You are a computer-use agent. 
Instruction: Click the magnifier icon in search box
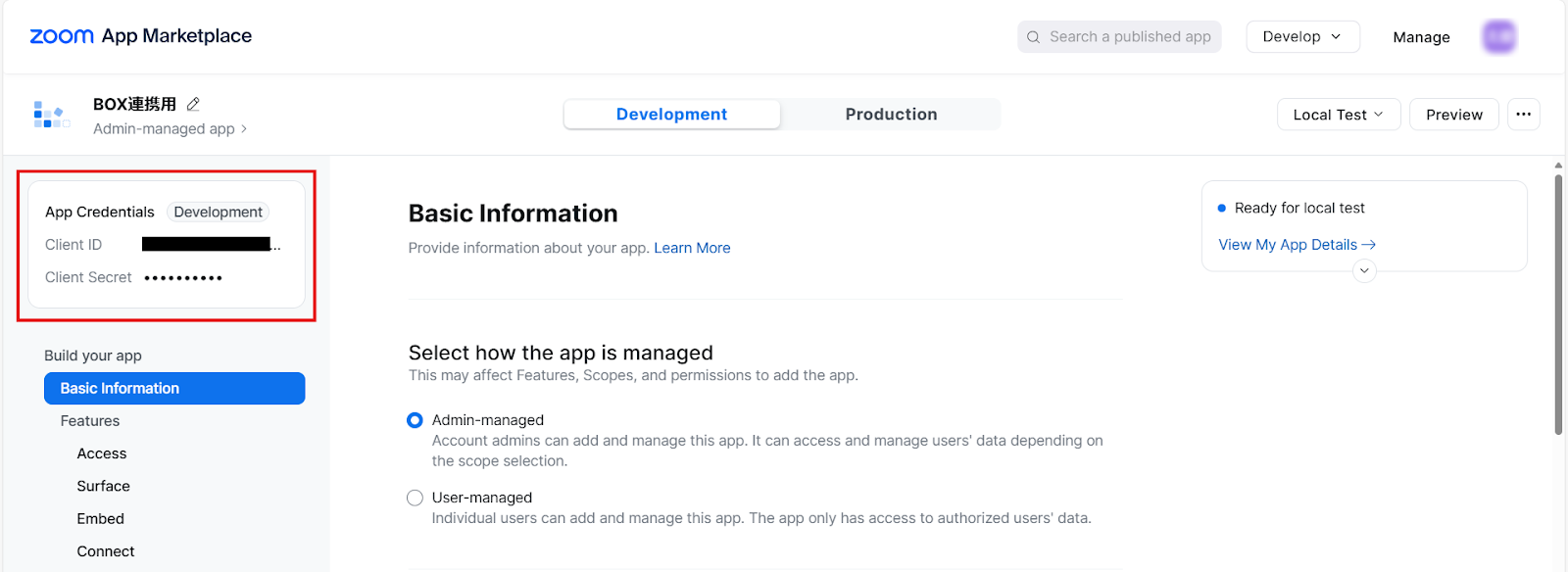pyautogui.click(x=1033, y=37)
